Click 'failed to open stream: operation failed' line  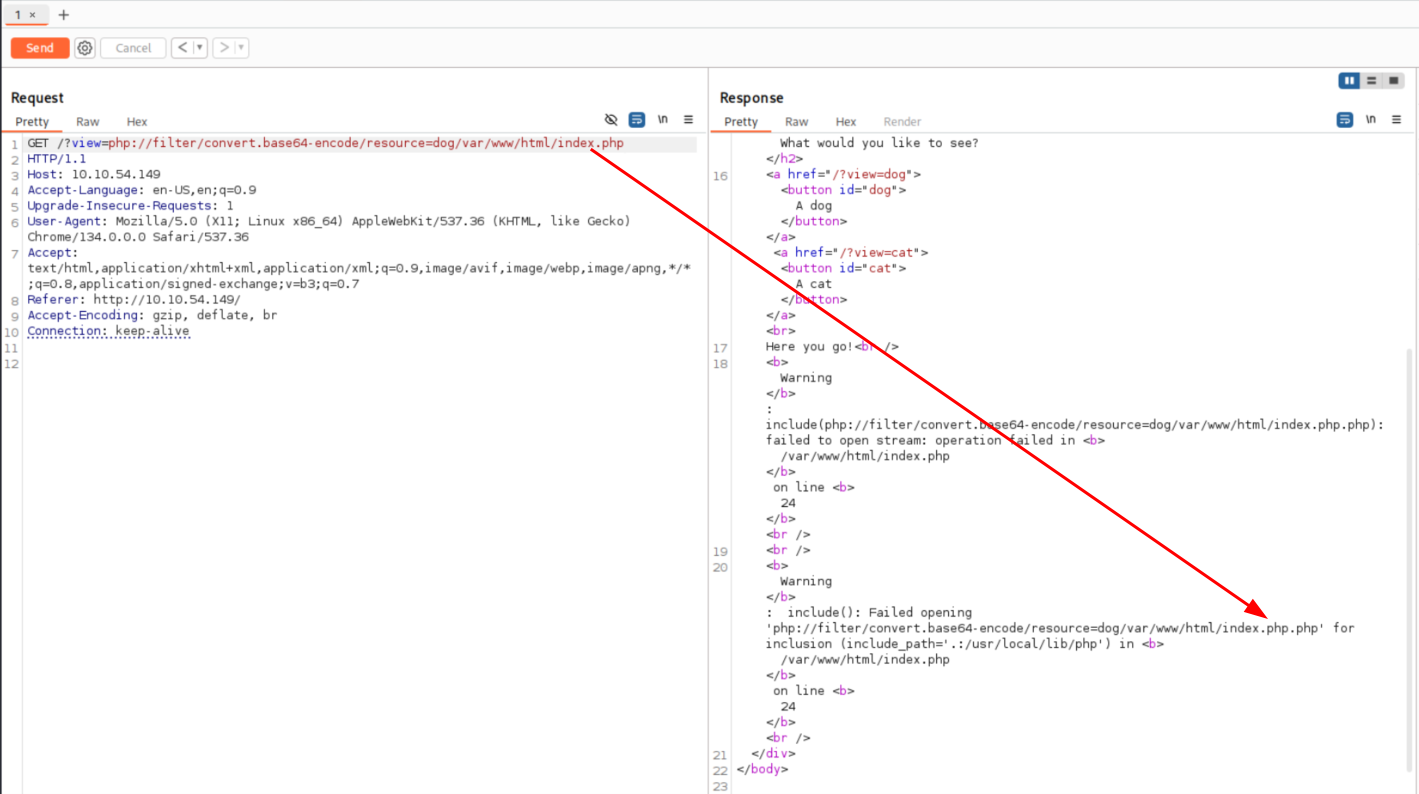(x=935, y=441)
